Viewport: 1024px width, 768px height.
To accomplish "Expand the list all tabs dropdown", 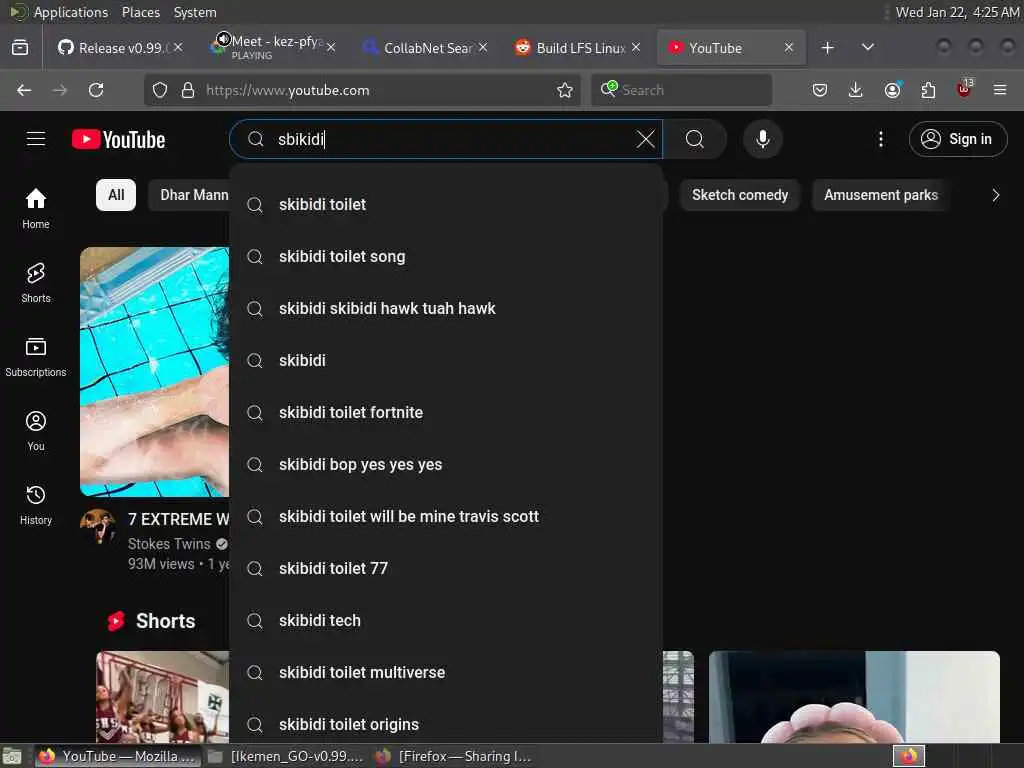I will tap(867, 48).
